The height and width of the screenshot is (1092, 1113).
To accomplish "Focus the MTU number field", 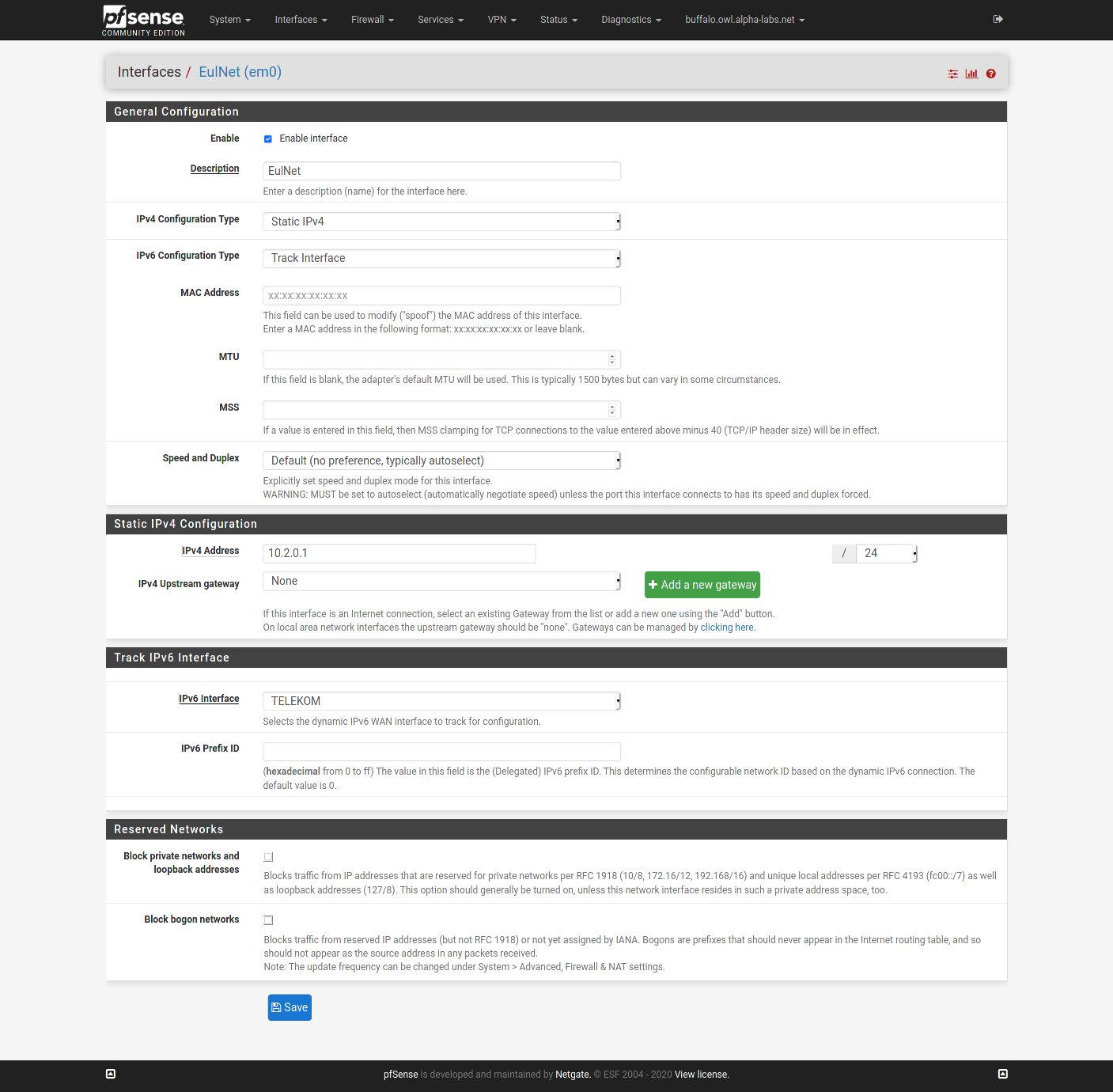I will pyautogui.click(x=441, y=359).
